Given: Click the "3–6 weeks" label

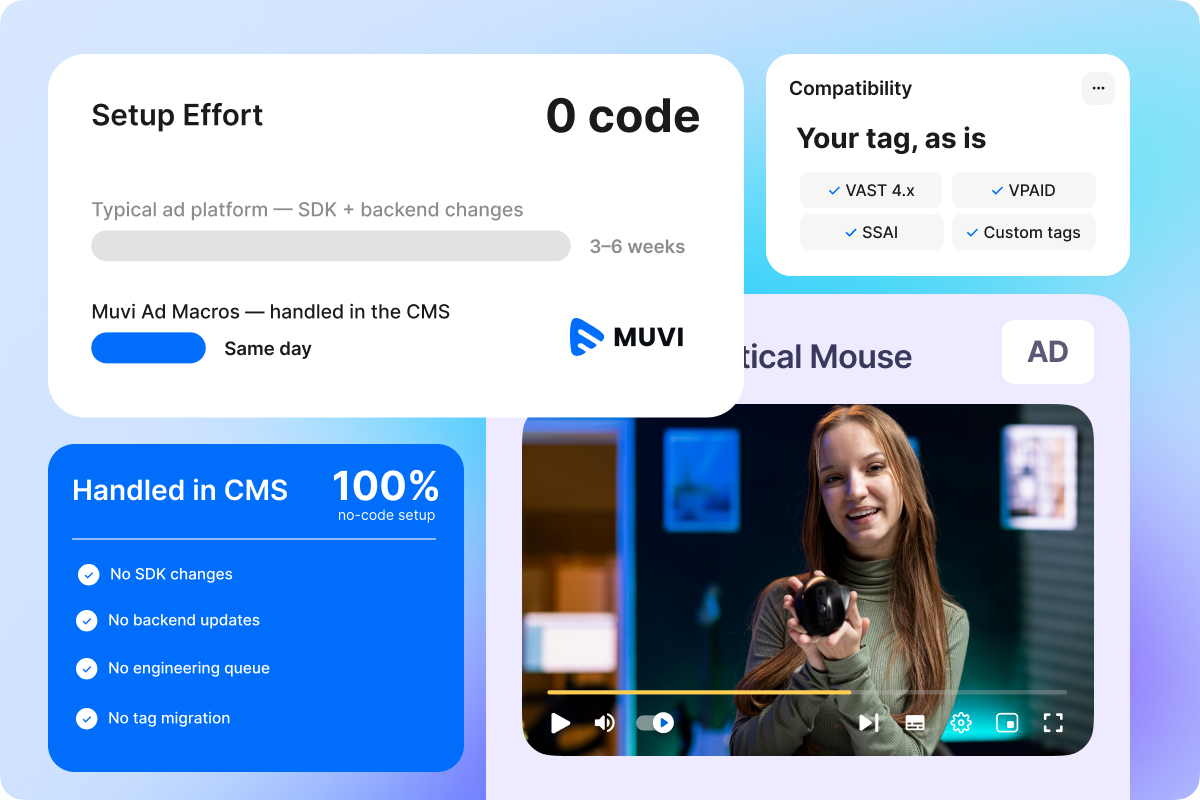Looking at the screenshot, I should 637,247.
